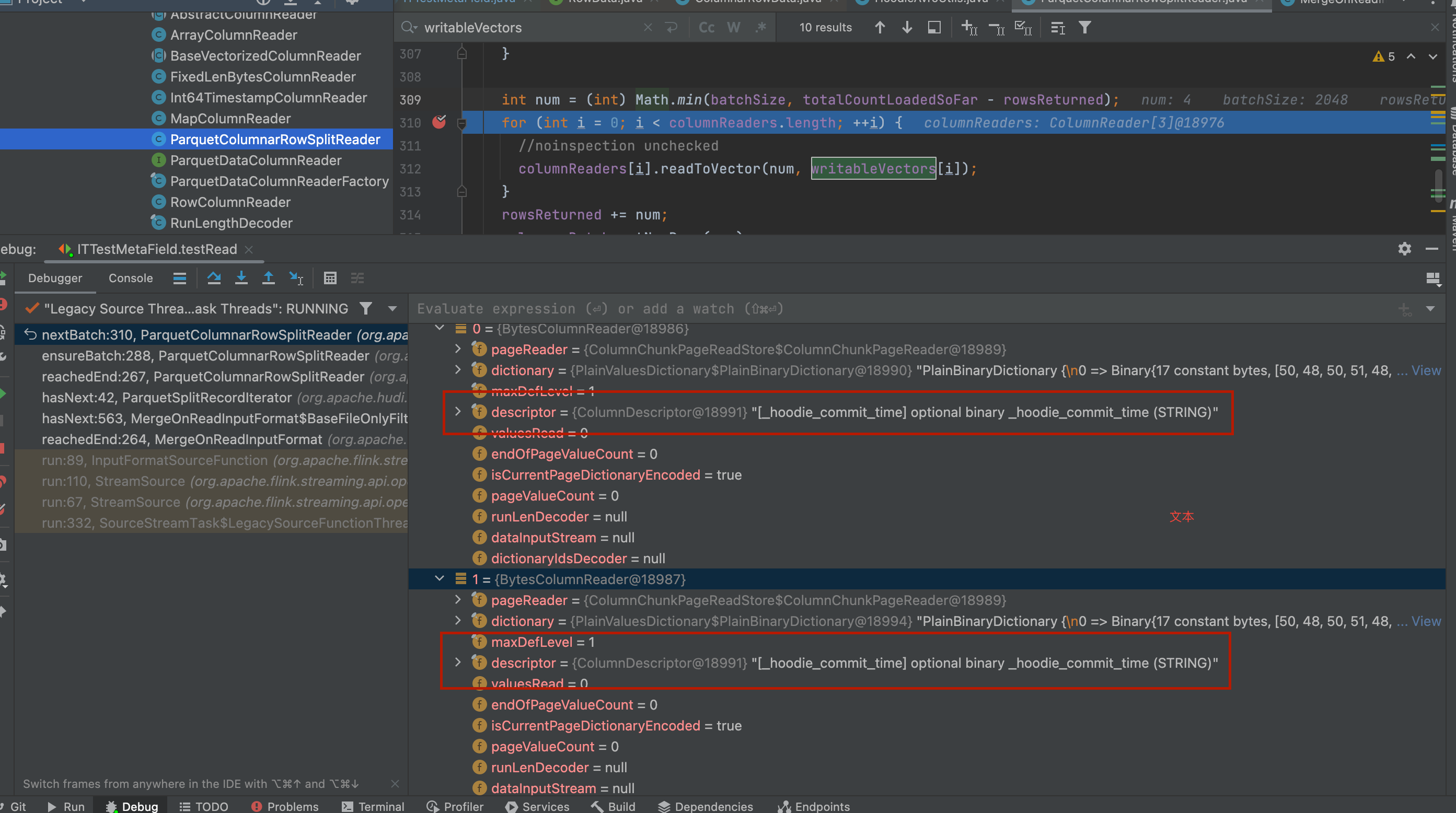
Task: Open Evaluate Expression calculator icon
Action: pos(330,278)
